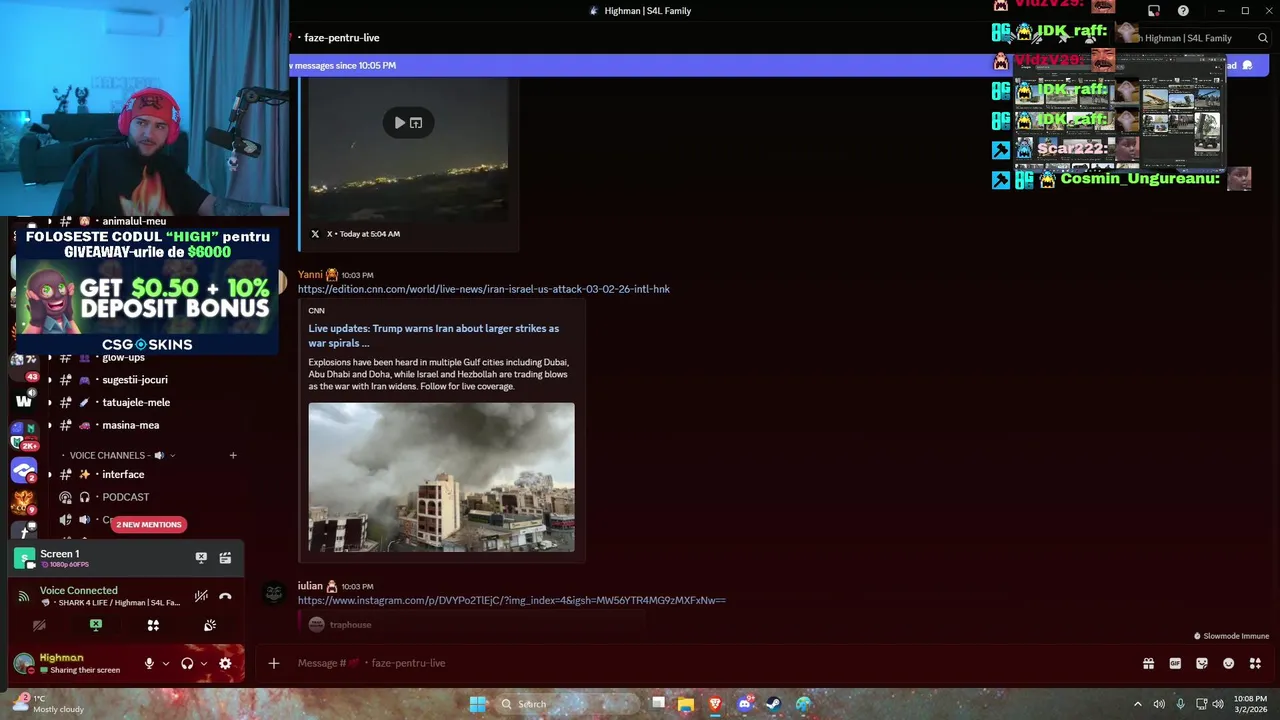The width and height of the screenshot is (1280, 720).
Task: Toggle noise suppression icon in Voice Connected panel
Action: point(201,596)
